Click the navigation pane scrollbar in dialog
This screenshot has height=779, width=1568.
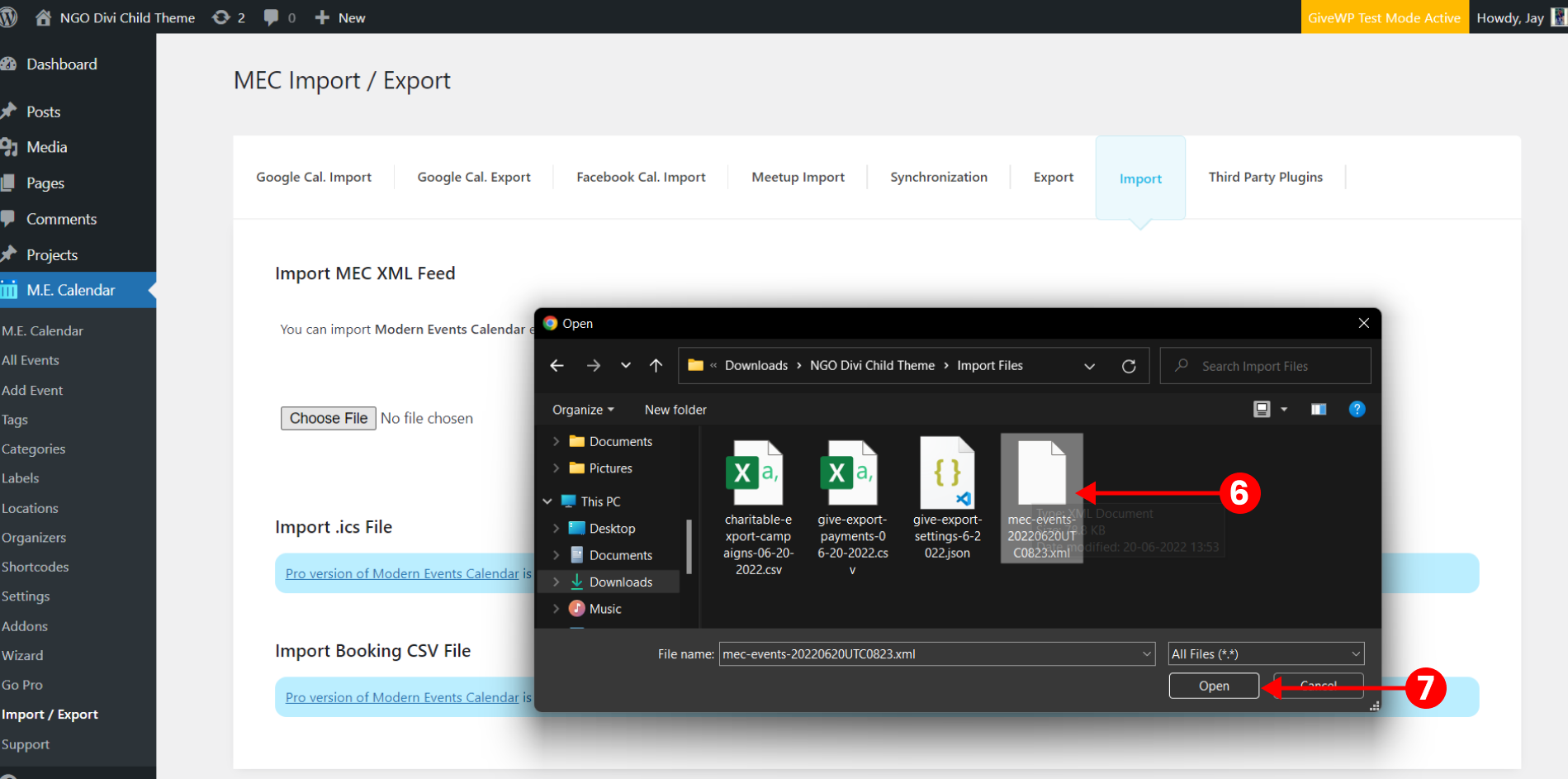click(689, 546)
